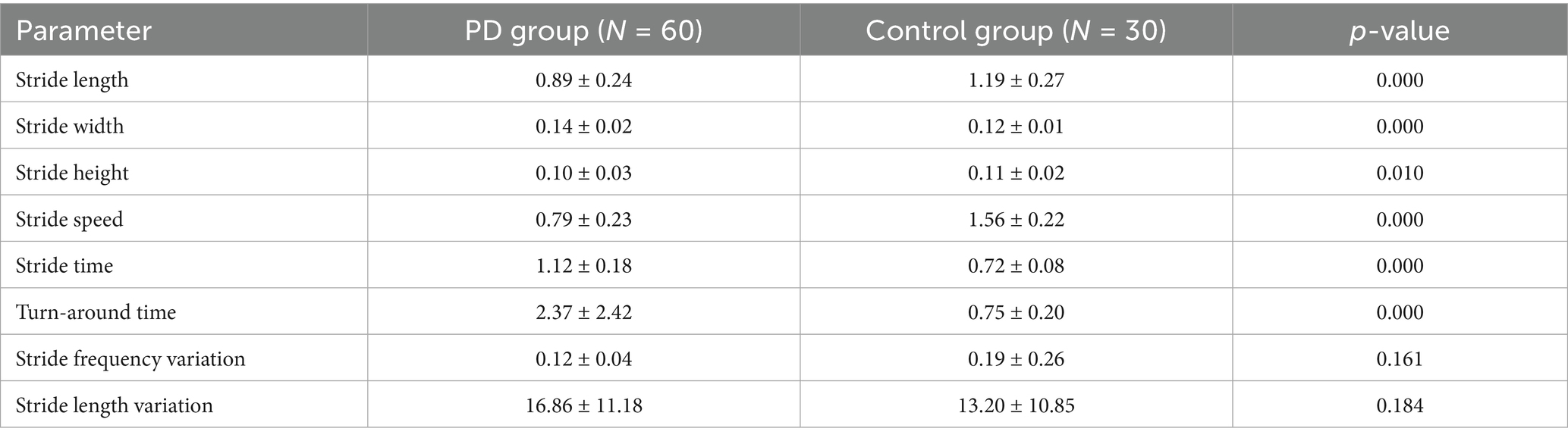
Task: Click the Parameter column header
Action: click(83, 31)
